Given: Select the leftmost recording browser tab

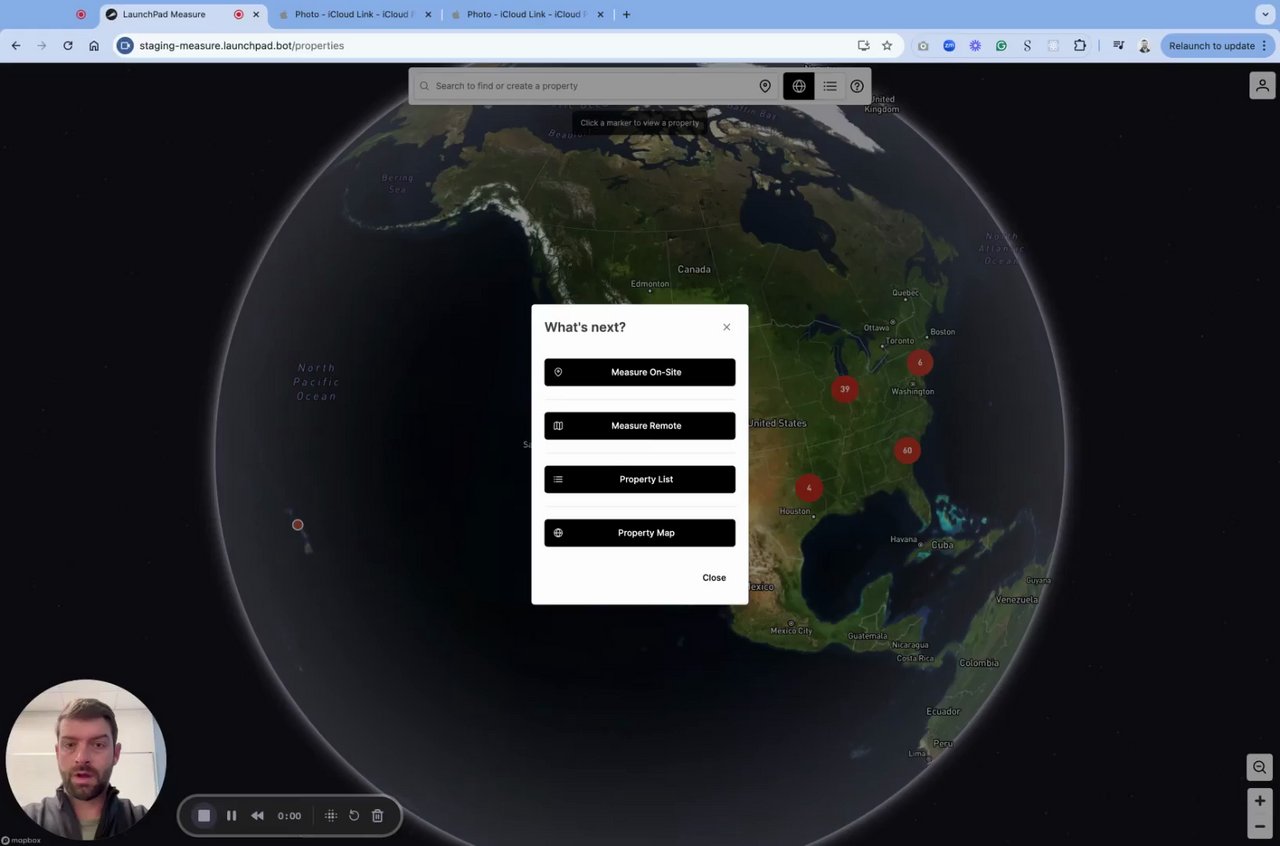Looking at the screenshot, I should [x=81, y=15].
